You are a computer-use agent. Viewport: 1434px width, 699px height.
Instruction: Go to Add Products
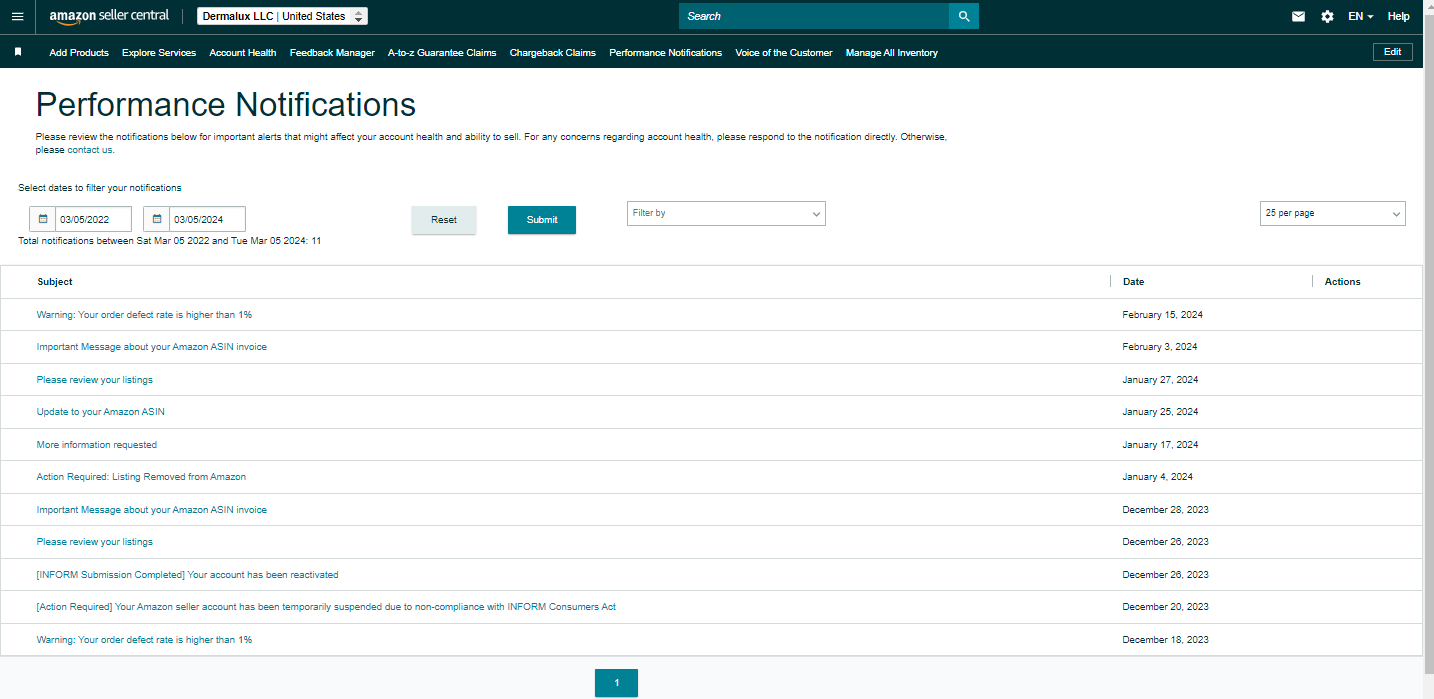point(79,53)
